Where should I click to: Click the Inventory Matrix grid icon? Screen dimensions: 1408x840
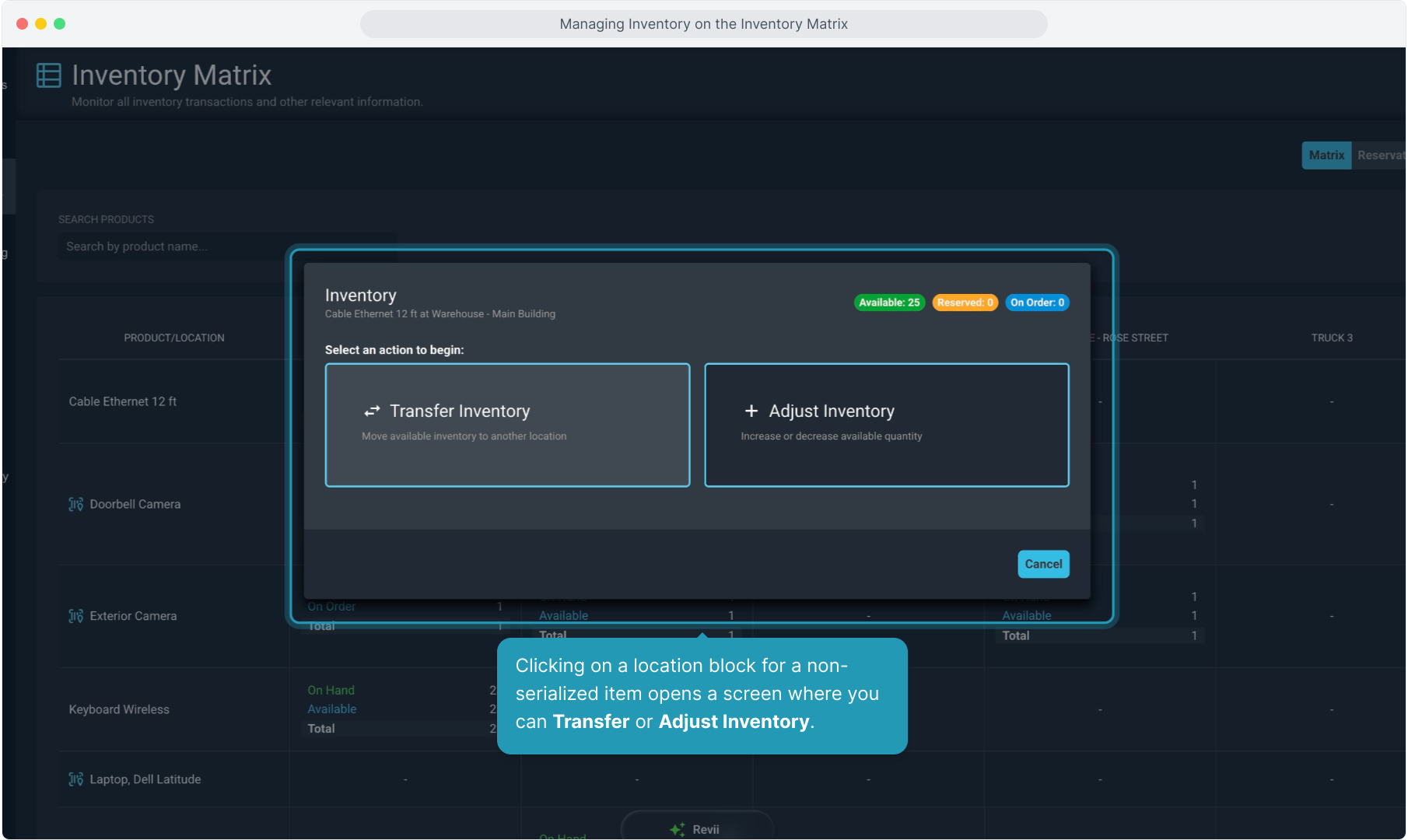(49, 75)
